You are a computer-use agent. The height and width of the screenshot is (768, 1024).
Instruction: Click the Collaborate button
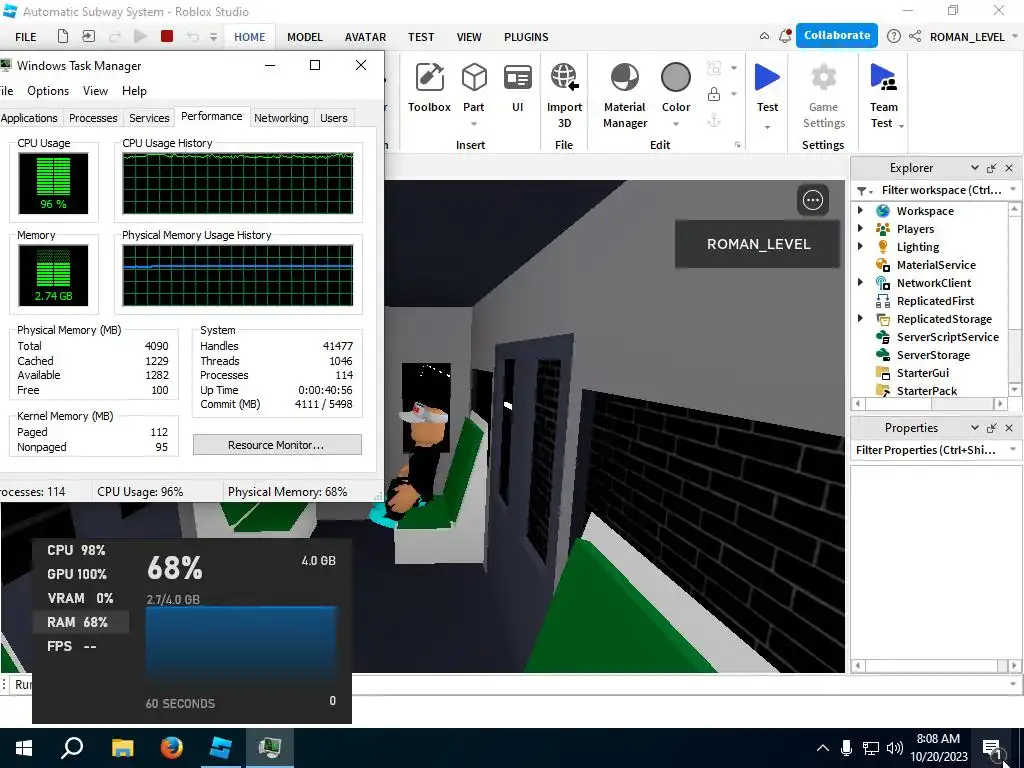tap(837, 36)
